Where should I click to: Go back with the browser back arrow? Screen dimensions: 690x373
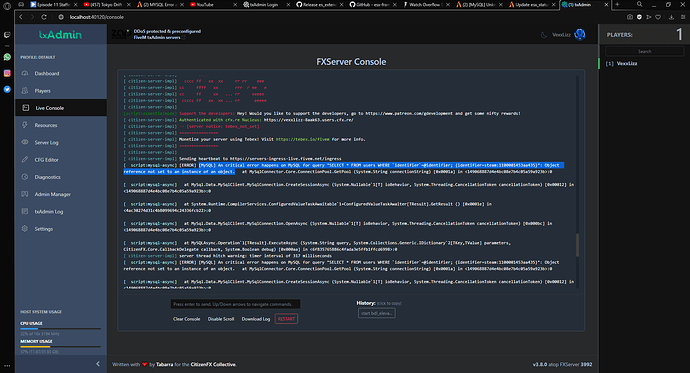(21, 17)
